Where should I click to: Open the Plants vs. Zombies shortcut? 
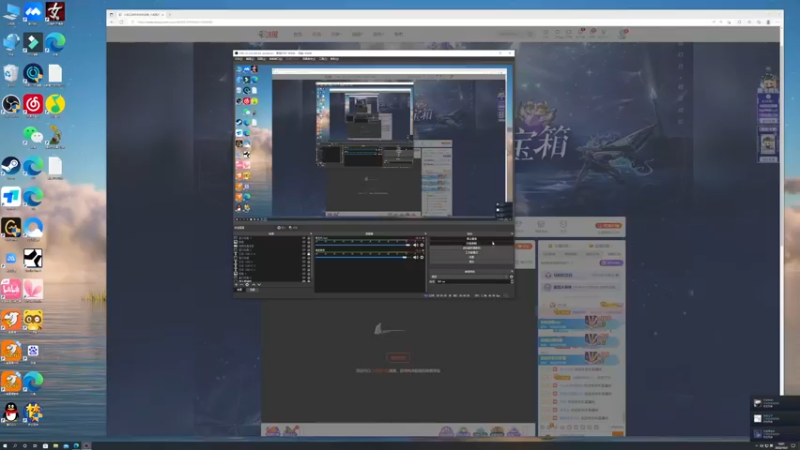pos(55,136)
